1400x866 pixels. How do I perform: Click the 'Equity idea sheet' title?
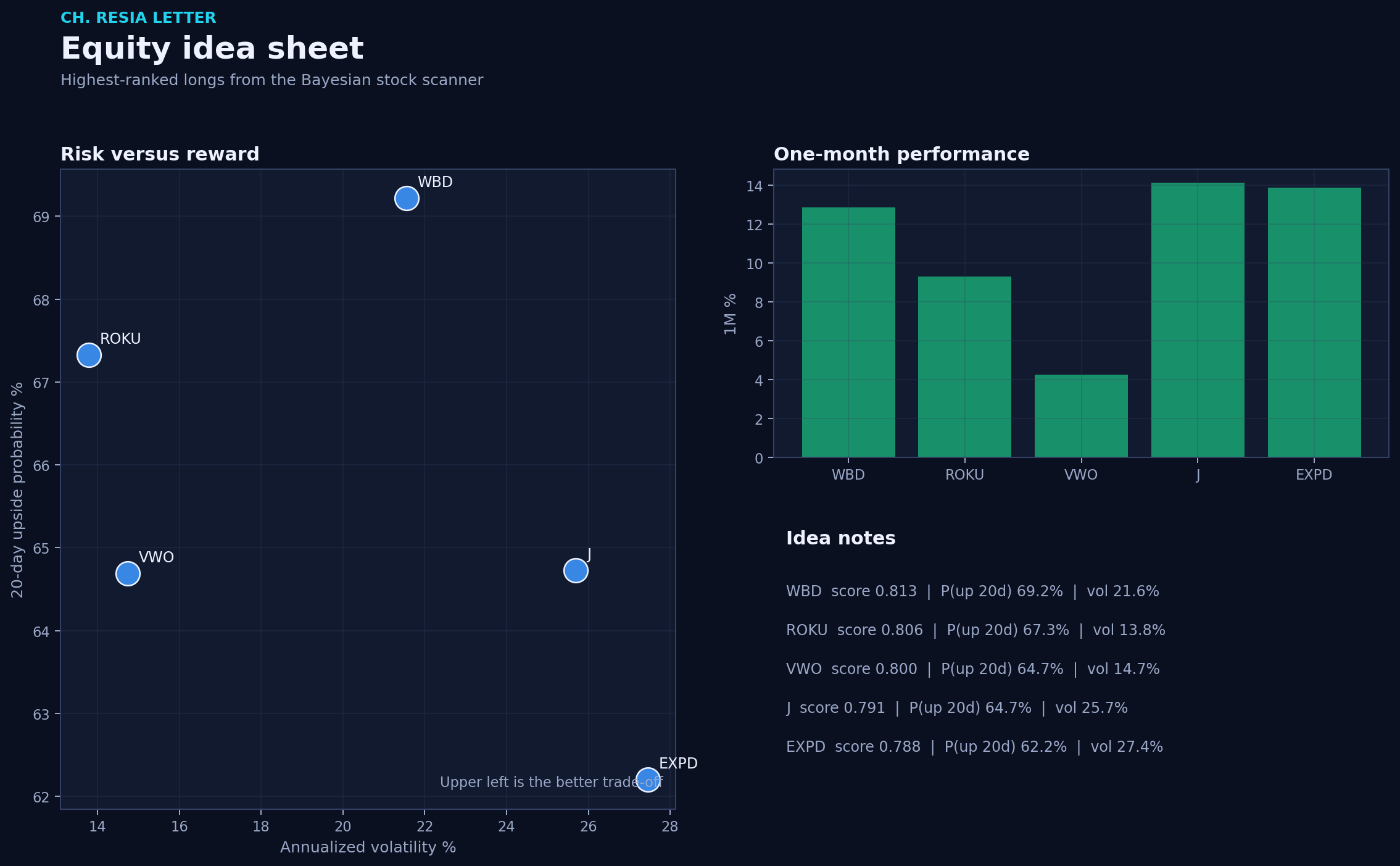212,49
